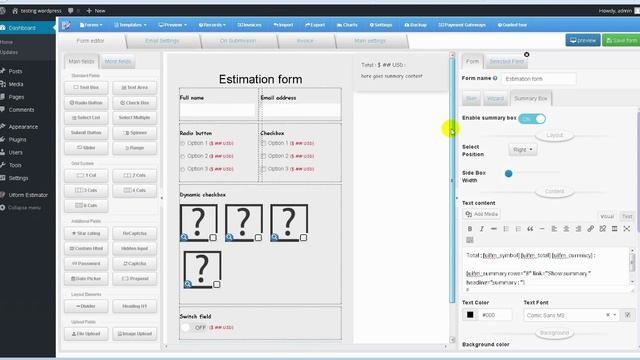640x360 pixels.
Task: Check Checkbox Option 2
Action: coord(264,156)
